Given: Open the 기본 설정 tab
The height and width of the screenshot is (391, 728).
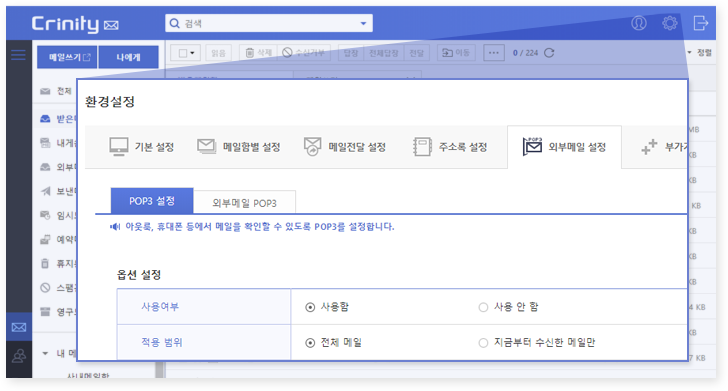Looking at the screenshot, I should (142, 147).
